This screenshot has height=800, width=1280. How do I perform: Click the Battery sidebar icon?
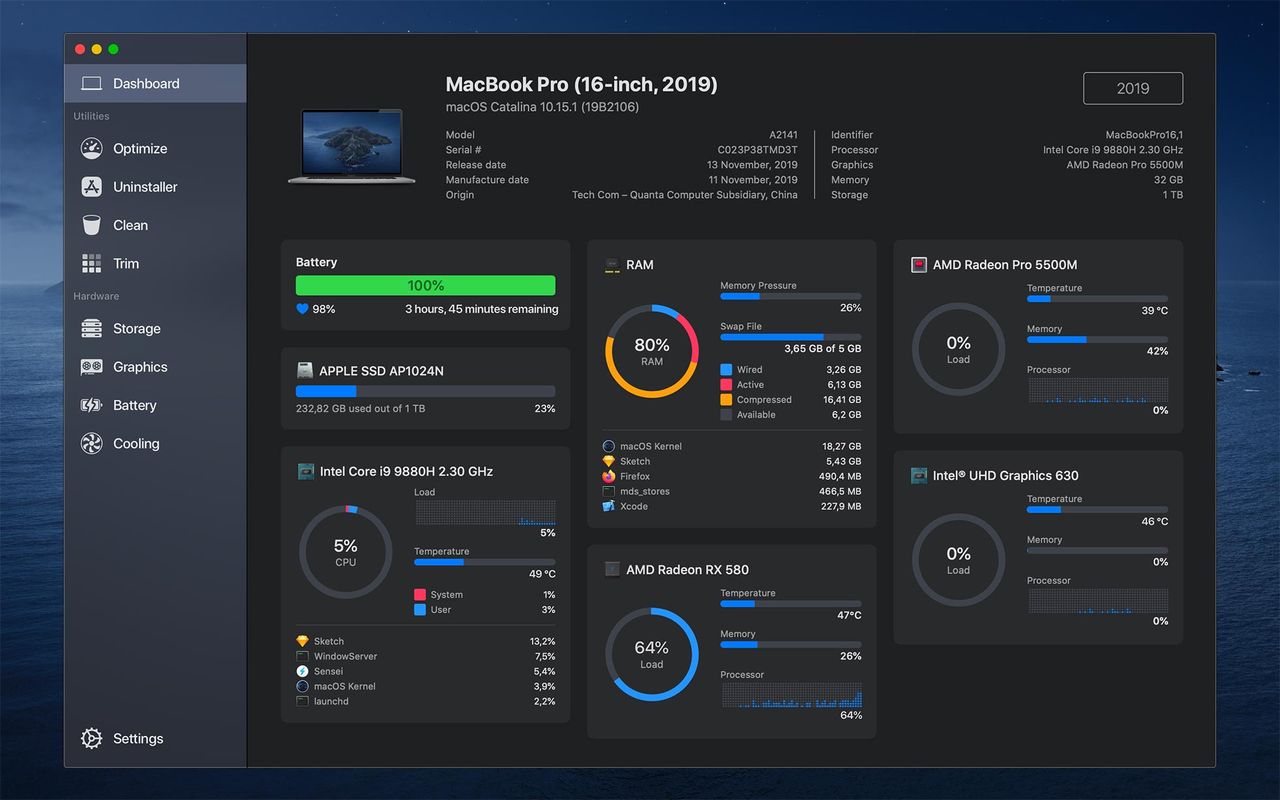pos(92,405)
